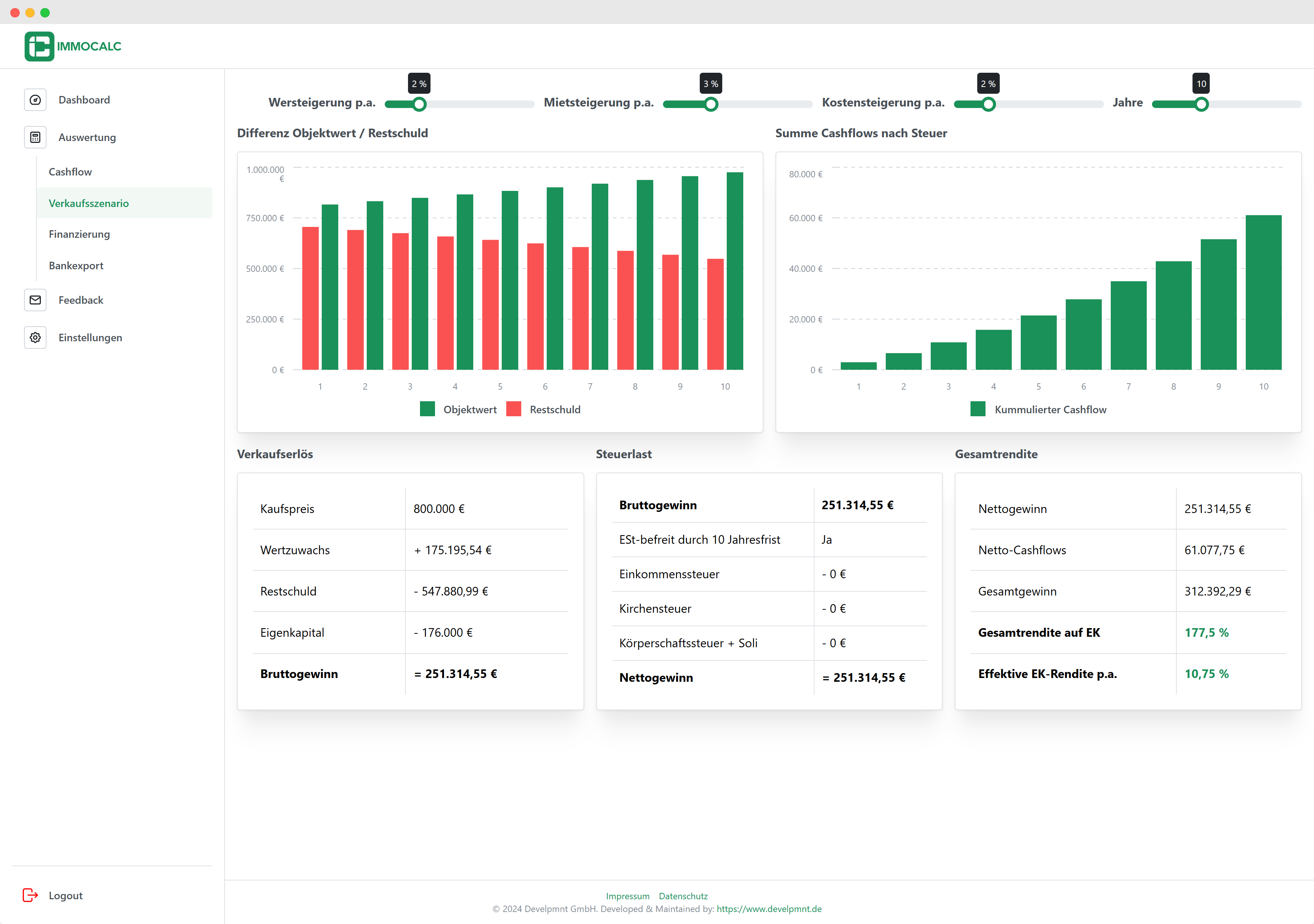Click the red Logout icon

[x=30, y=895]
